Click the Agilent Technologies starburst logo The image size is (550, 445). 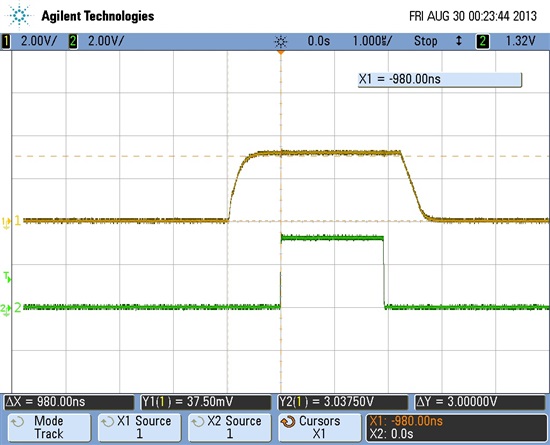(x=19, y=15)
